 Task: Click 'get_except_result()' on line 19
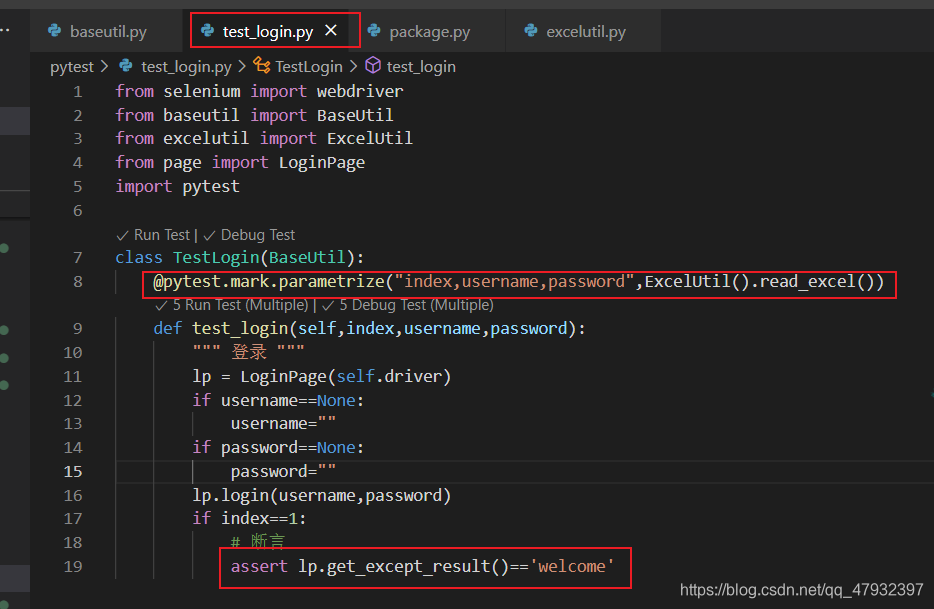(418, 566)
